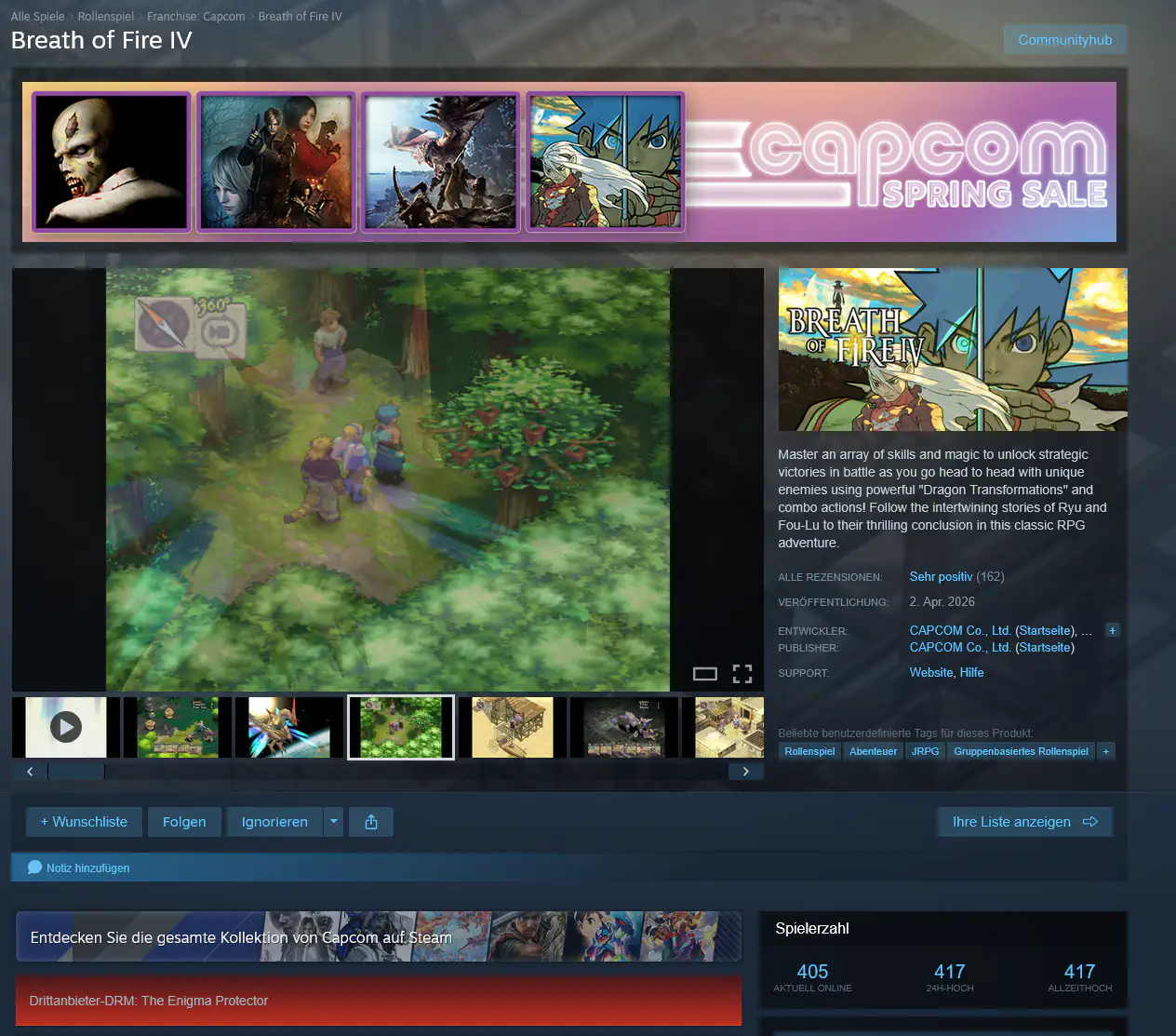This screenshot has width=1176, height=1036.
Task: Click the 405 Aktuell Online player count
Action: pos(813,976)
